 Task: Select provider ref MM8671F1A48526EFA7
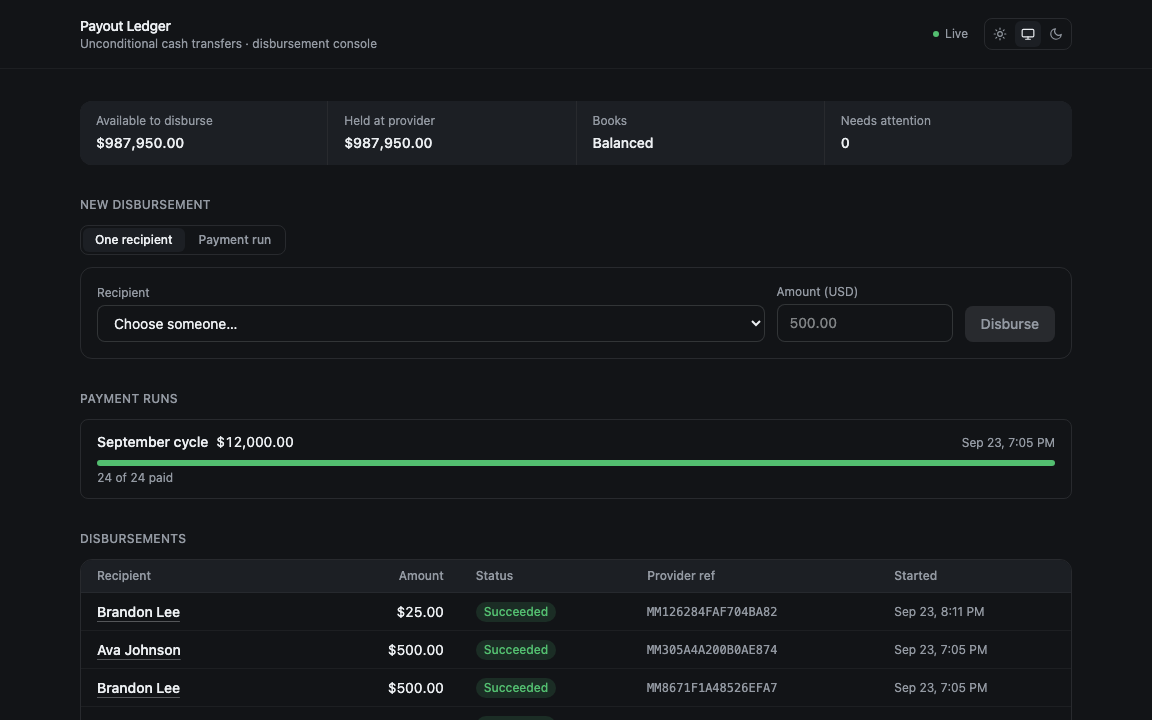(712, 688)
